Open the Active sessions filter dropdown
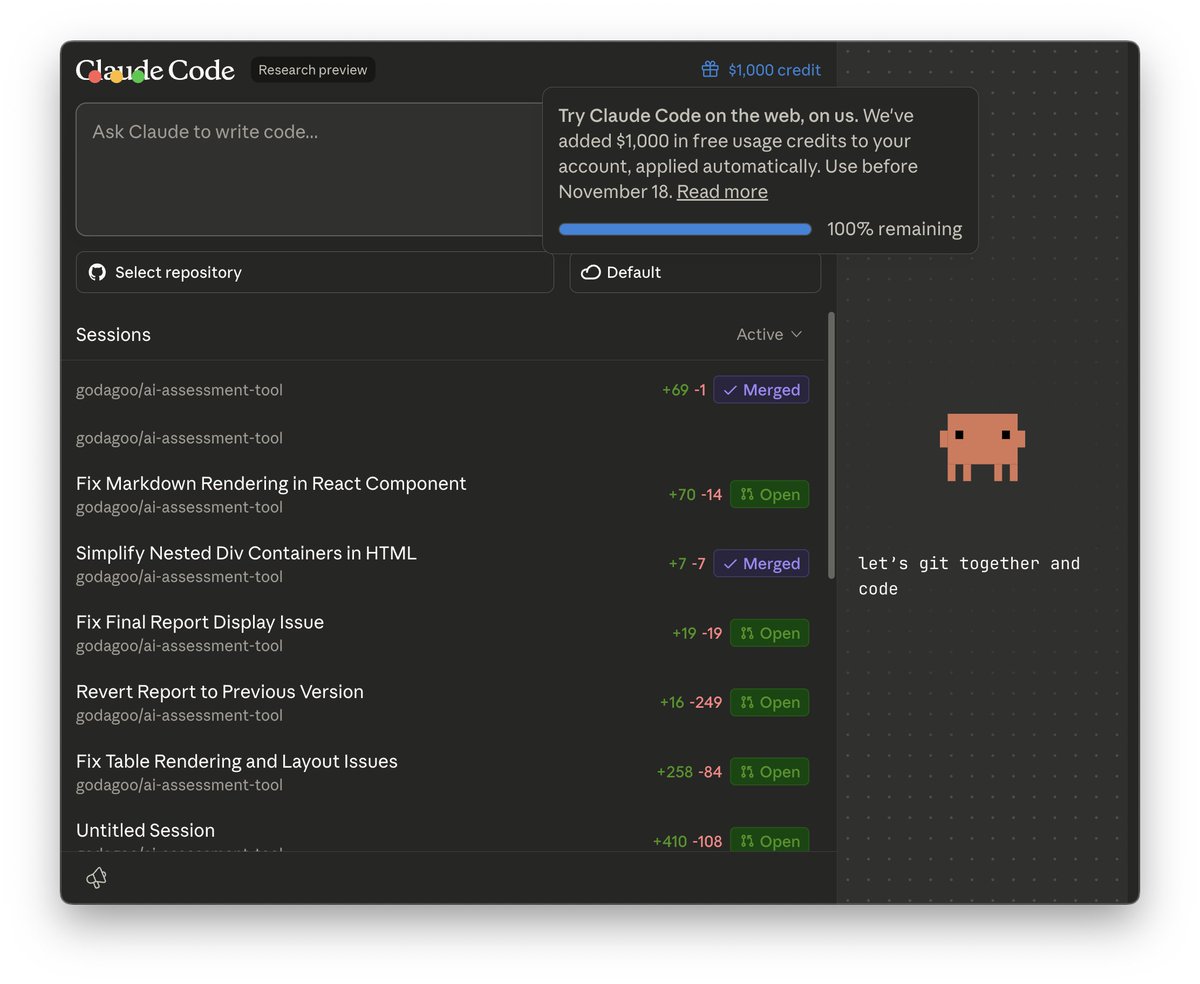This screenshot has height=984, width=1200. (x=769, y=334)
